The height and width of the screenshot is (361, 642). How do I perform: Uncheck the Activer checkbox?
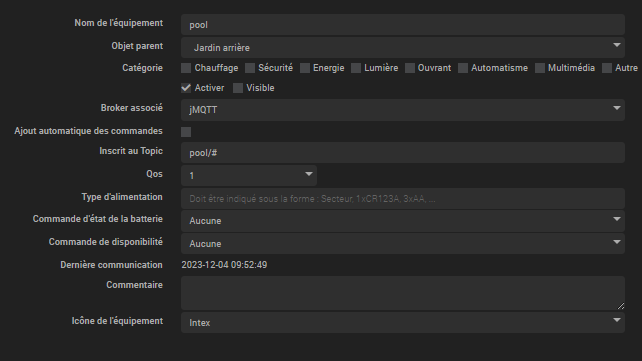point(186,88)
